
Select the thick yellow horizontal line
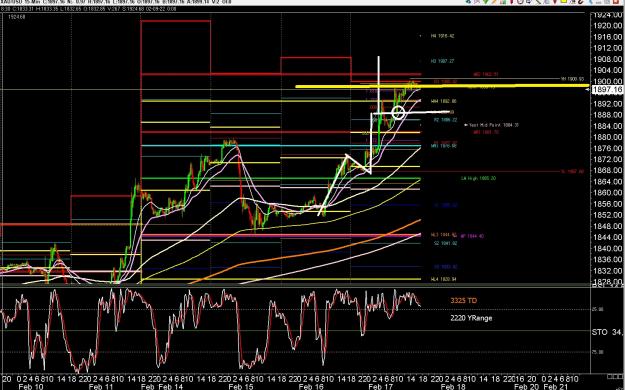pyautogui.click(x=442, y=86)
